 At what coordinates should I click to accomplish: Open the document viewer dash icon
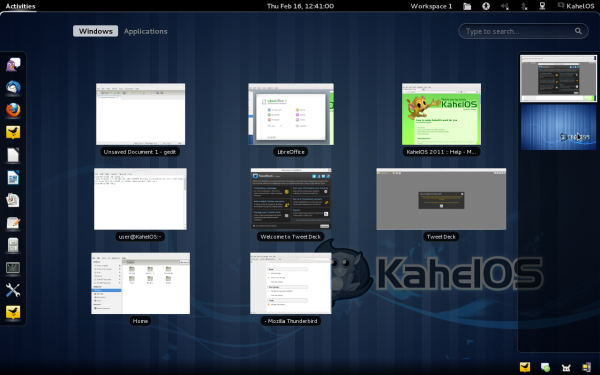(13, 200)
